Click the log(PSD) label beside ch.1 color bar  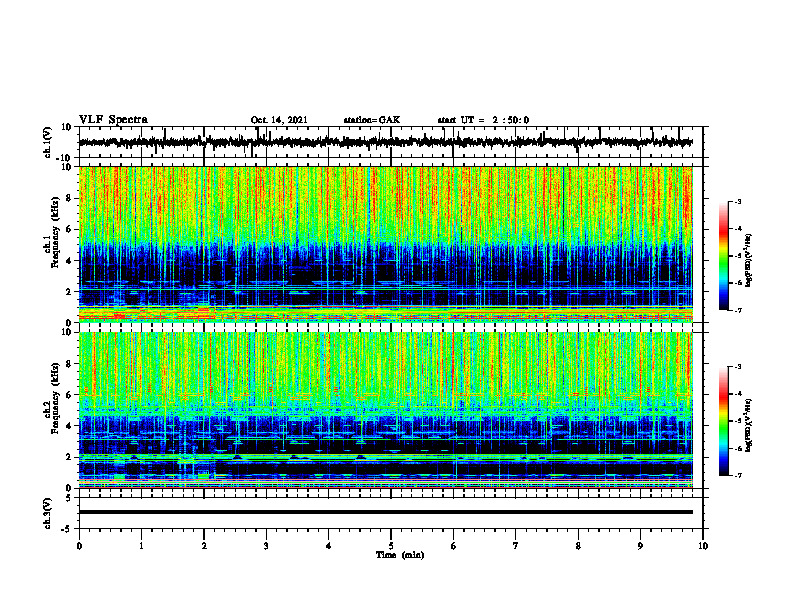tap(749, 260)
